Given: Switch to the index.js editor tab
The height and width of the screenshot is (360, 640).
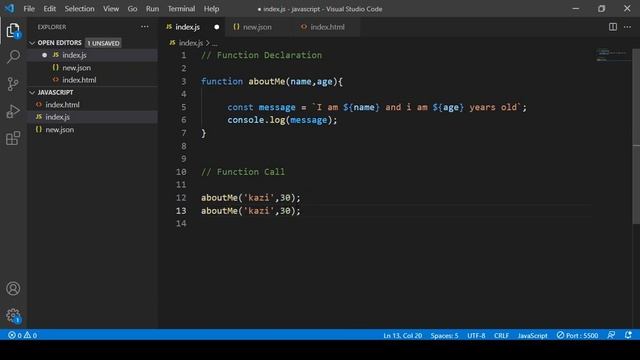Looking at the screenshot, I should click(192, 27).
